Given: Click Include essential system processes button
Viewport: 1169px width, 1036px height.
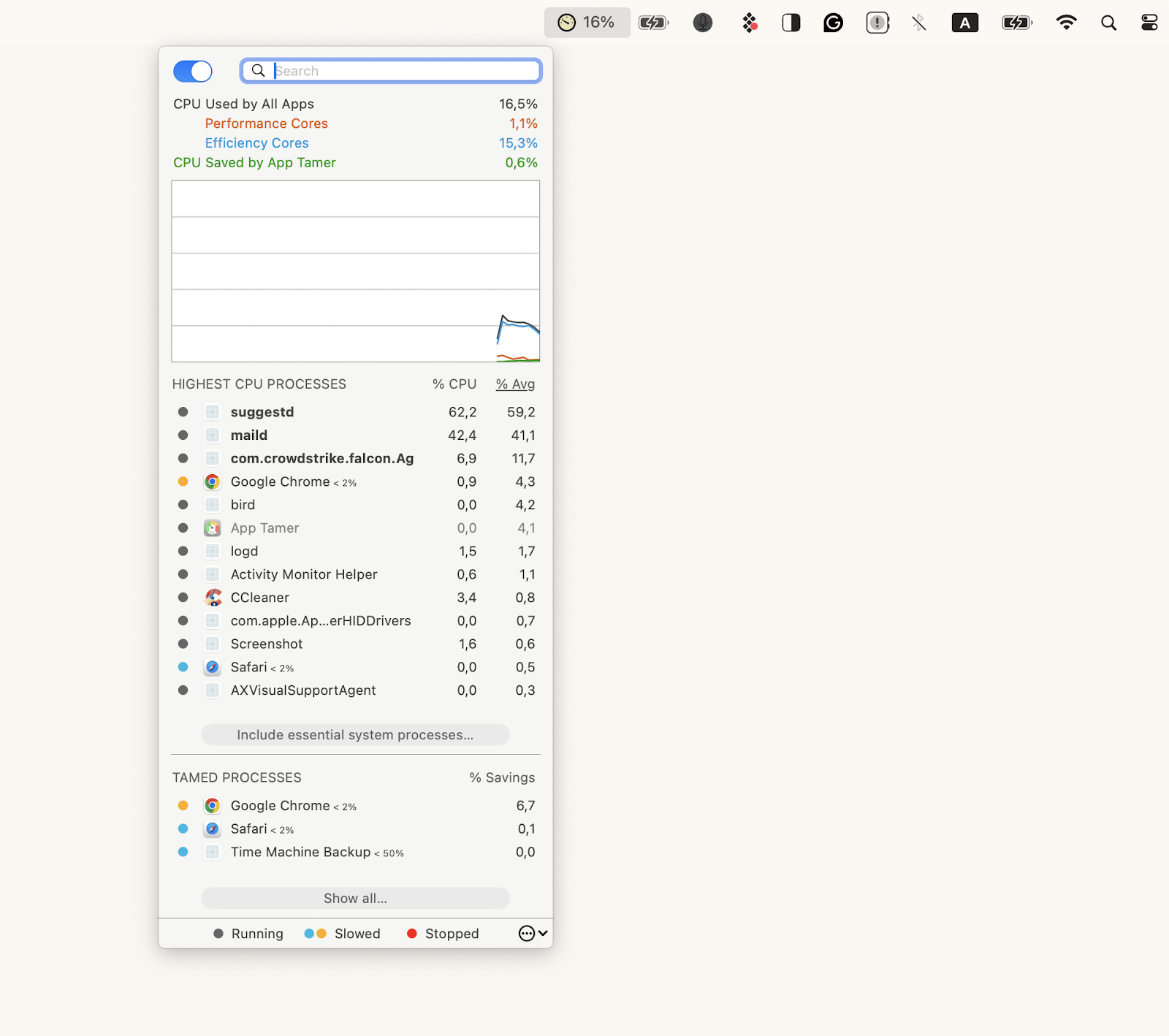Looking at the screenshot, I should coord(355,735).
